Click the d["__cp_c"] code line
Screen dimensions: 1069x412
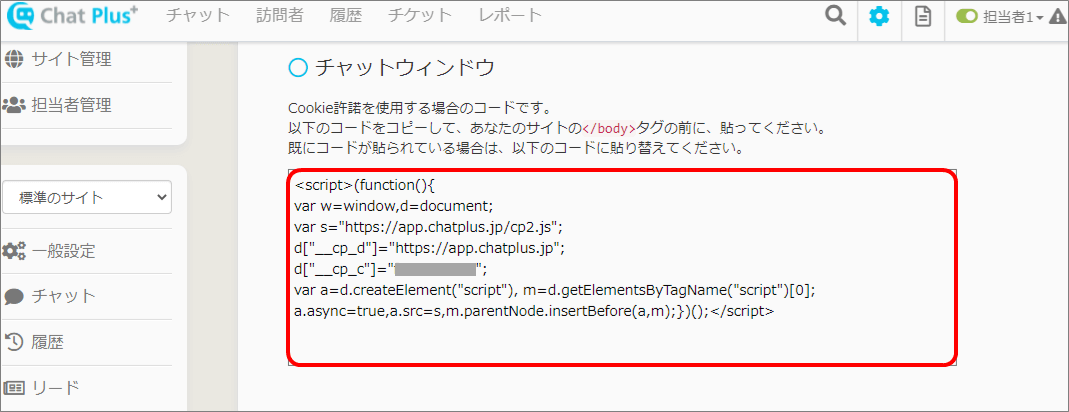[391, 268]
